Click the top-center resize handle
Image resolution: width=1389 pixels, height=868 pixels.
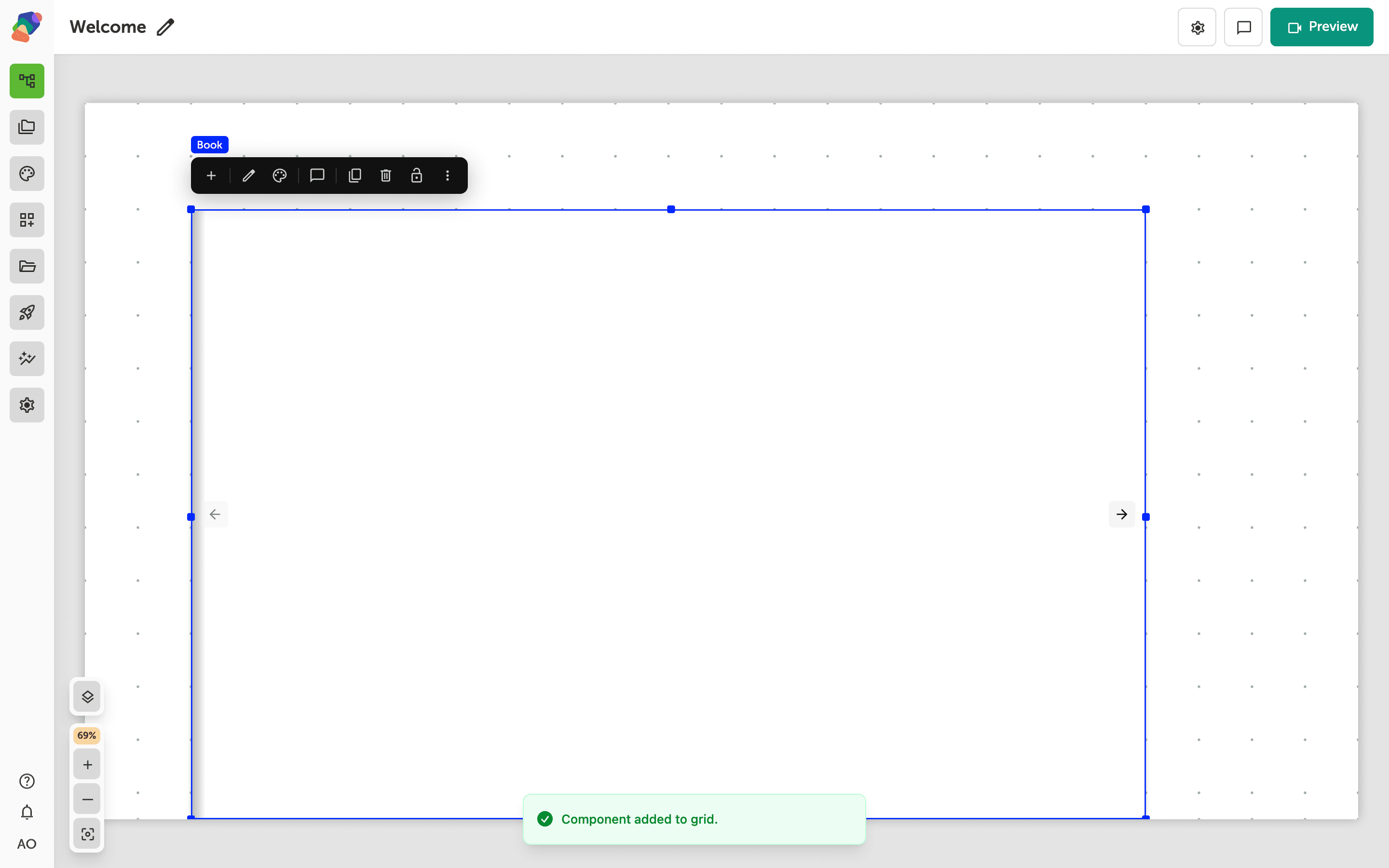click(x=671, y=210)
